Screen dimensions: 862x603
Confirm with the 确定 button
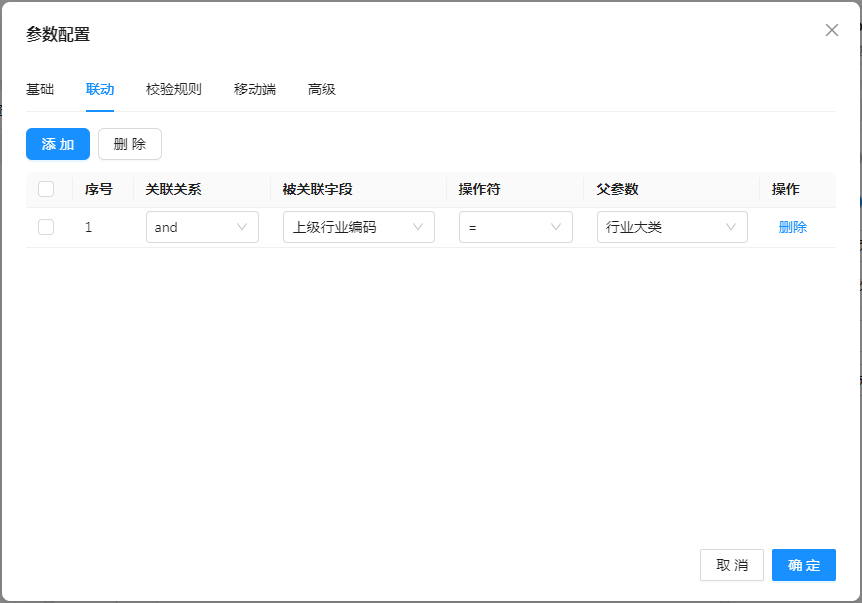pos(804,565)
